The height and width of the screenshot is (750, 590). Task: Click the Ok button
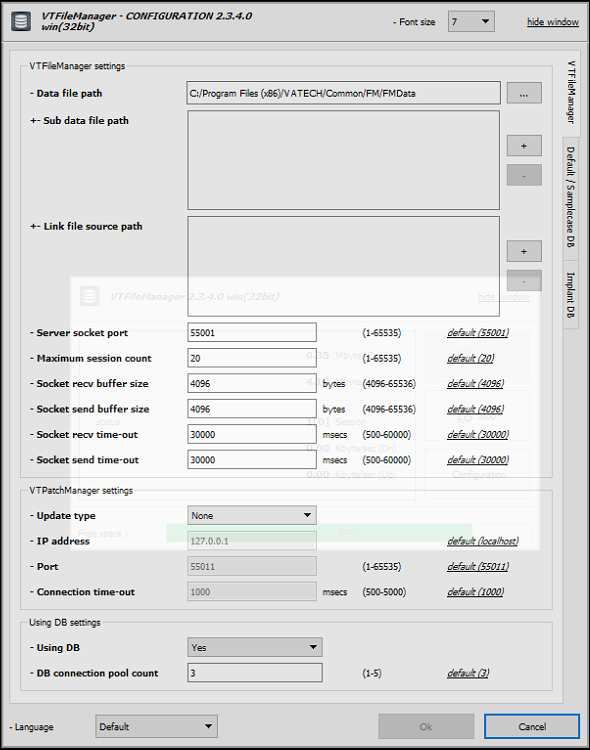click(x=426, y=727)
